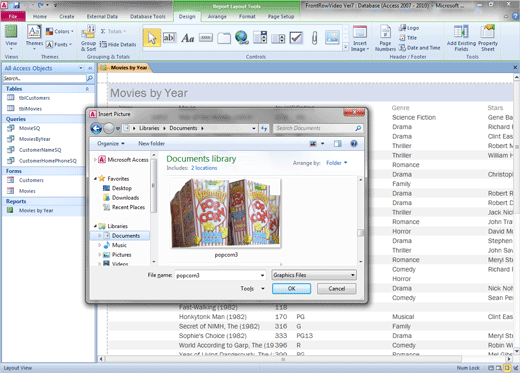
Task: Open the Organize dropdown menu
Action: point(111,144)
